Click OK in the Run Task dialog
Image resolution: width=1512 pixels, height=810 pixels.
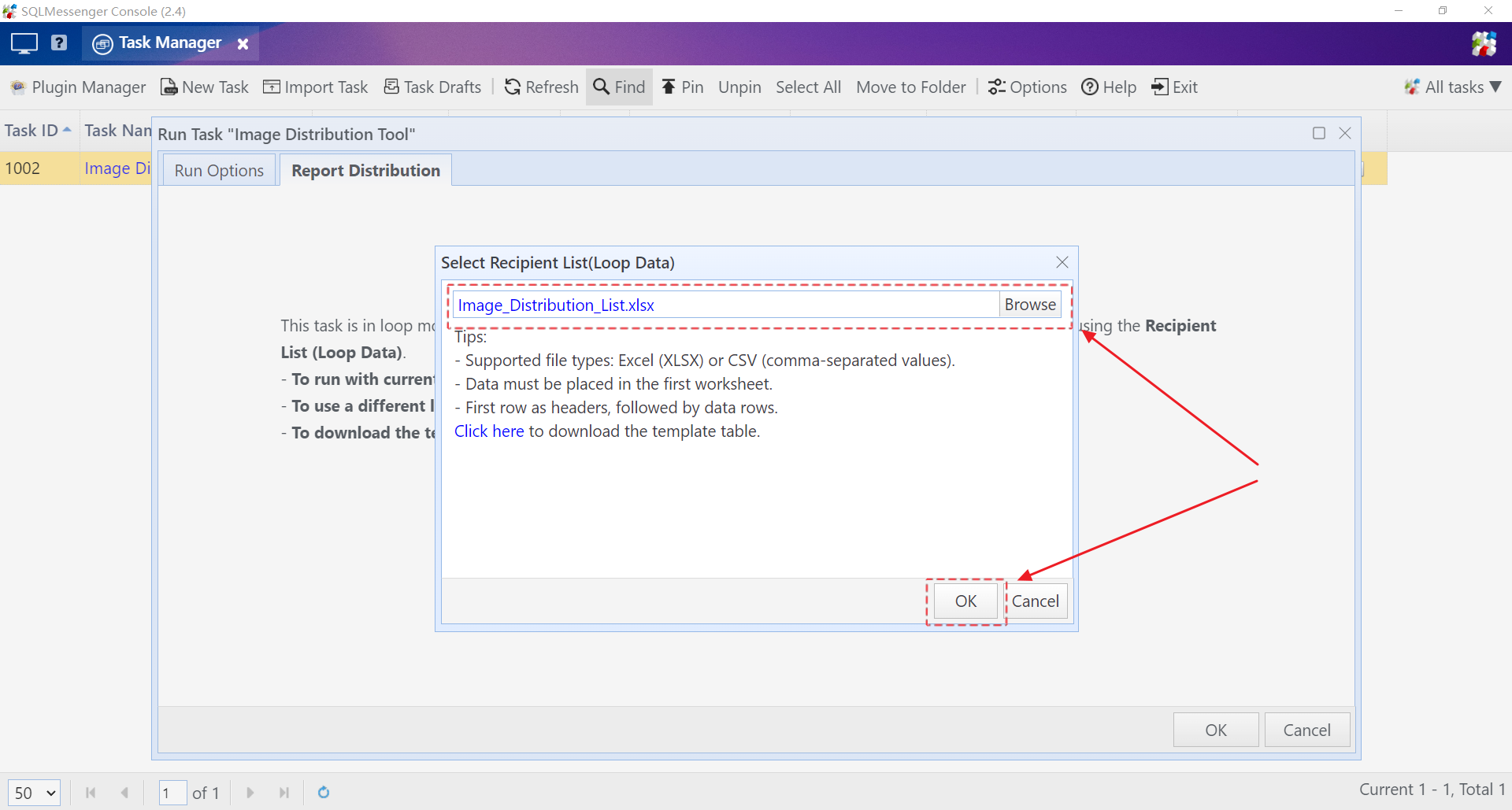click(x=1216, y=730)
